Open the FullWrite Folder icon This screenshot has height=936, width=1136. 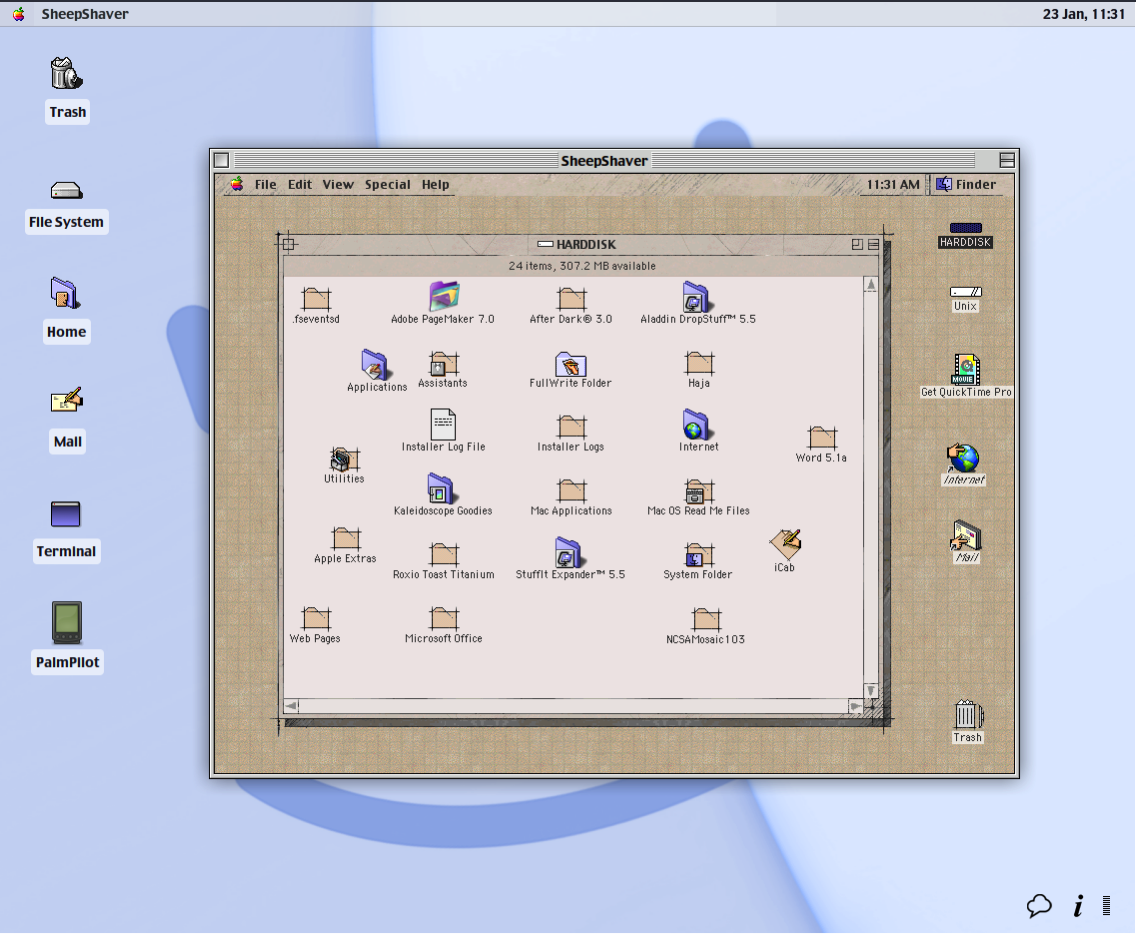tap(571, 363)
